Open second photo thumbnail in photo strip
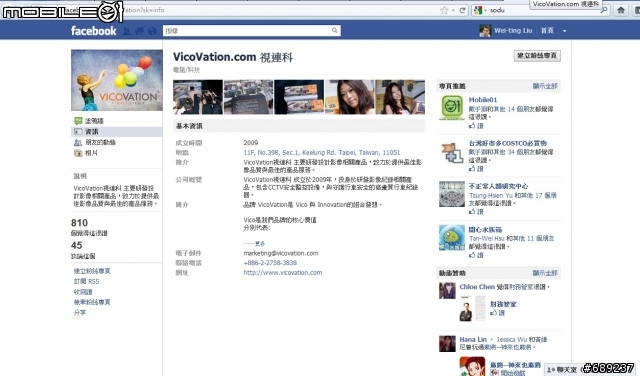The width and height of the screenshot is (640, 376). 248,97
